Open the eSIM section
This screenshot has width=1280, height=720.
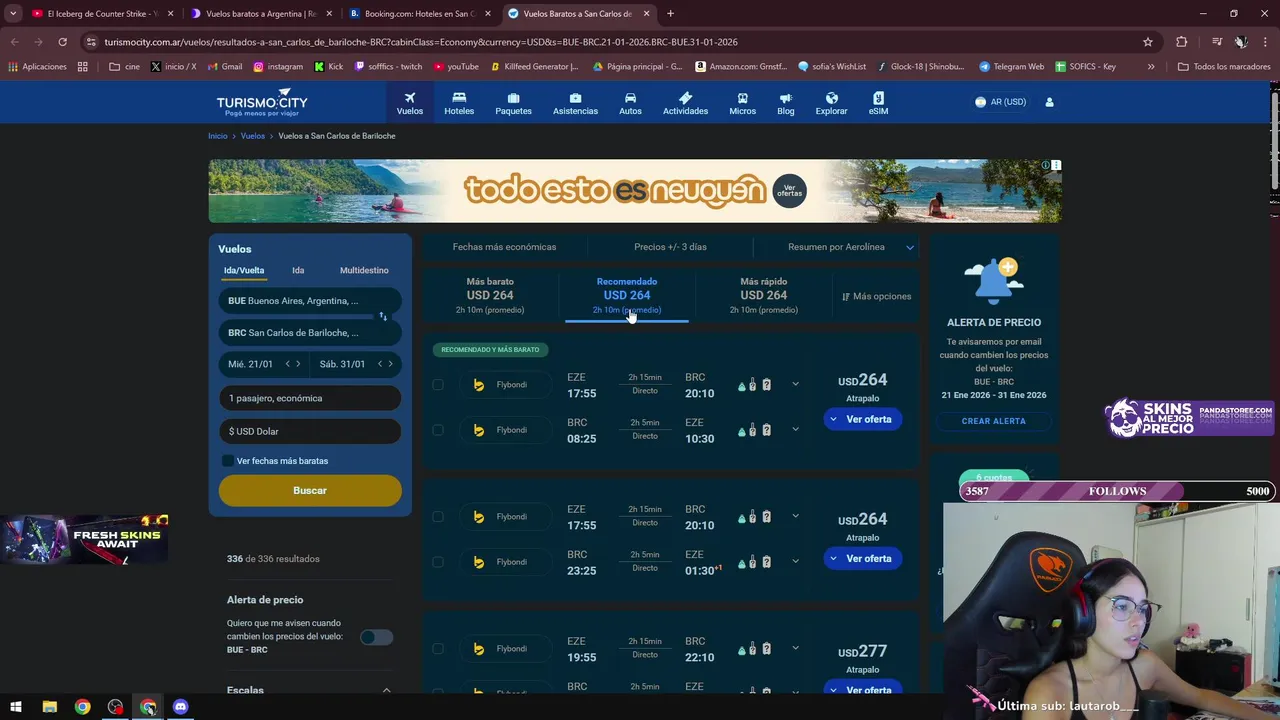pyautogui.click(x=878, y=103)
